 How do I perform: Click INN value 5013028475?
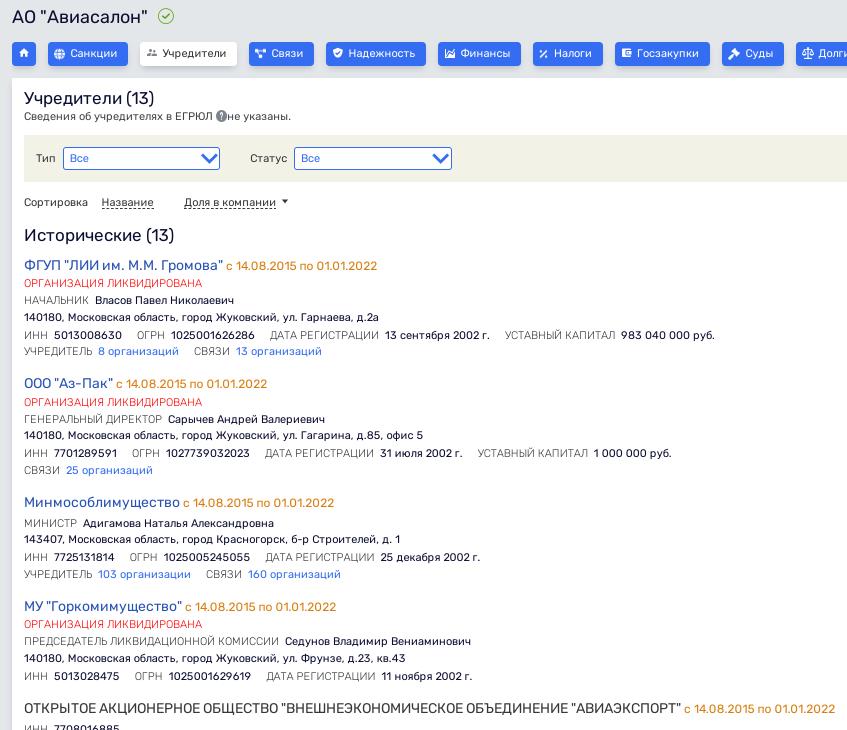pos(86,677)
